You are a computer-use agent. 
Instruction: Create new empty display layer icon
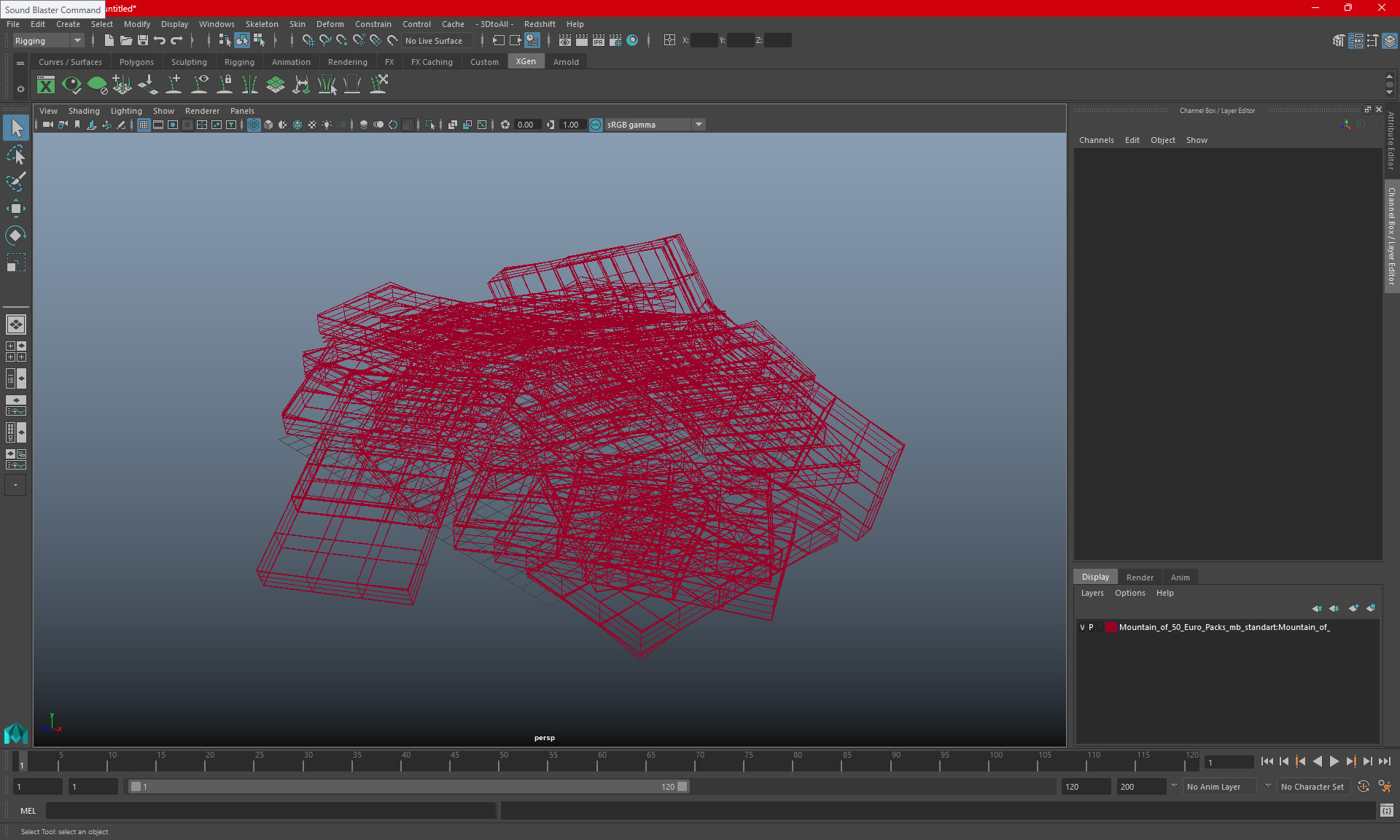[x=1353, y=608]
